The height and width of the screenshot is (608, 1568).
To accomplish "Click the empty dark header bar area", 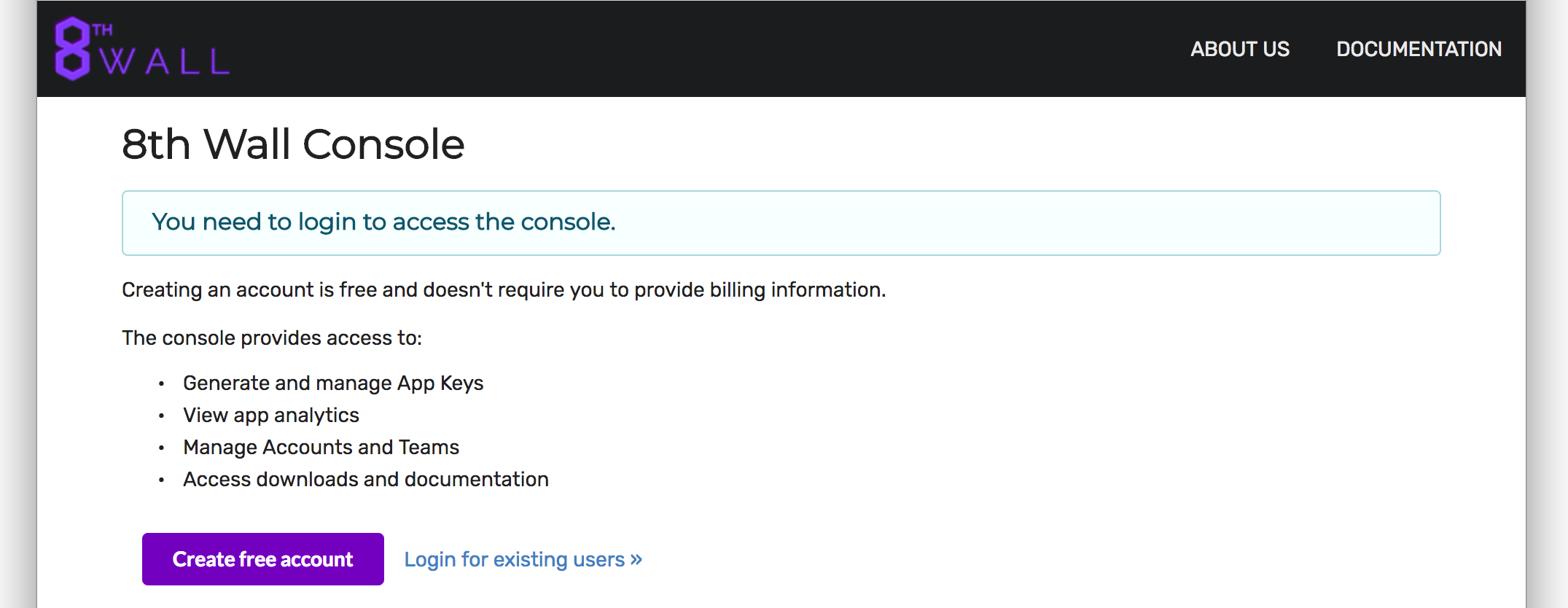I will point(693,49).
